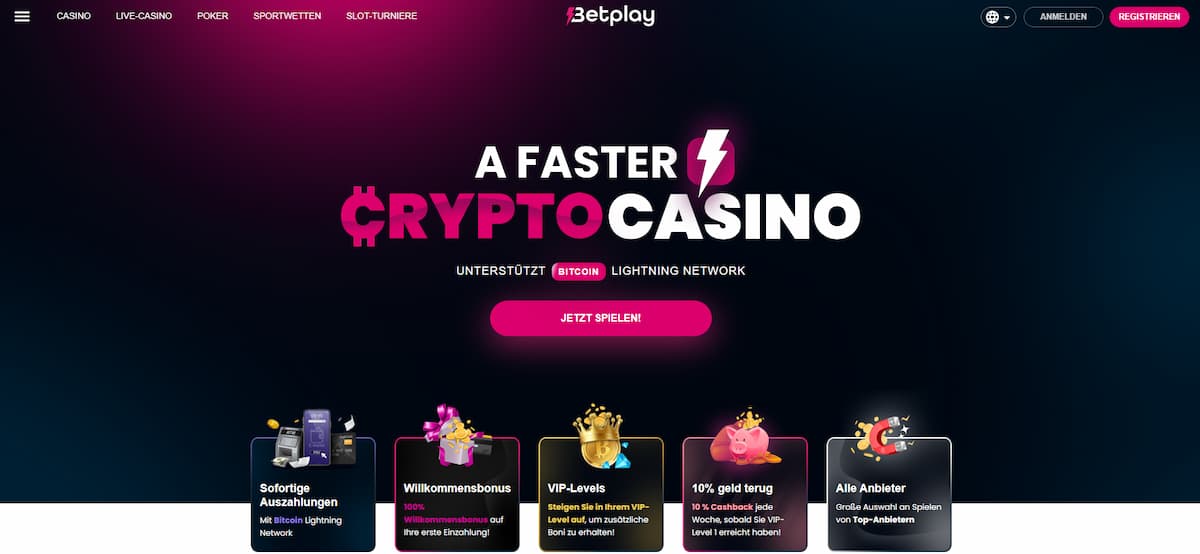Click the Anmelden button

click(1063, 17)
